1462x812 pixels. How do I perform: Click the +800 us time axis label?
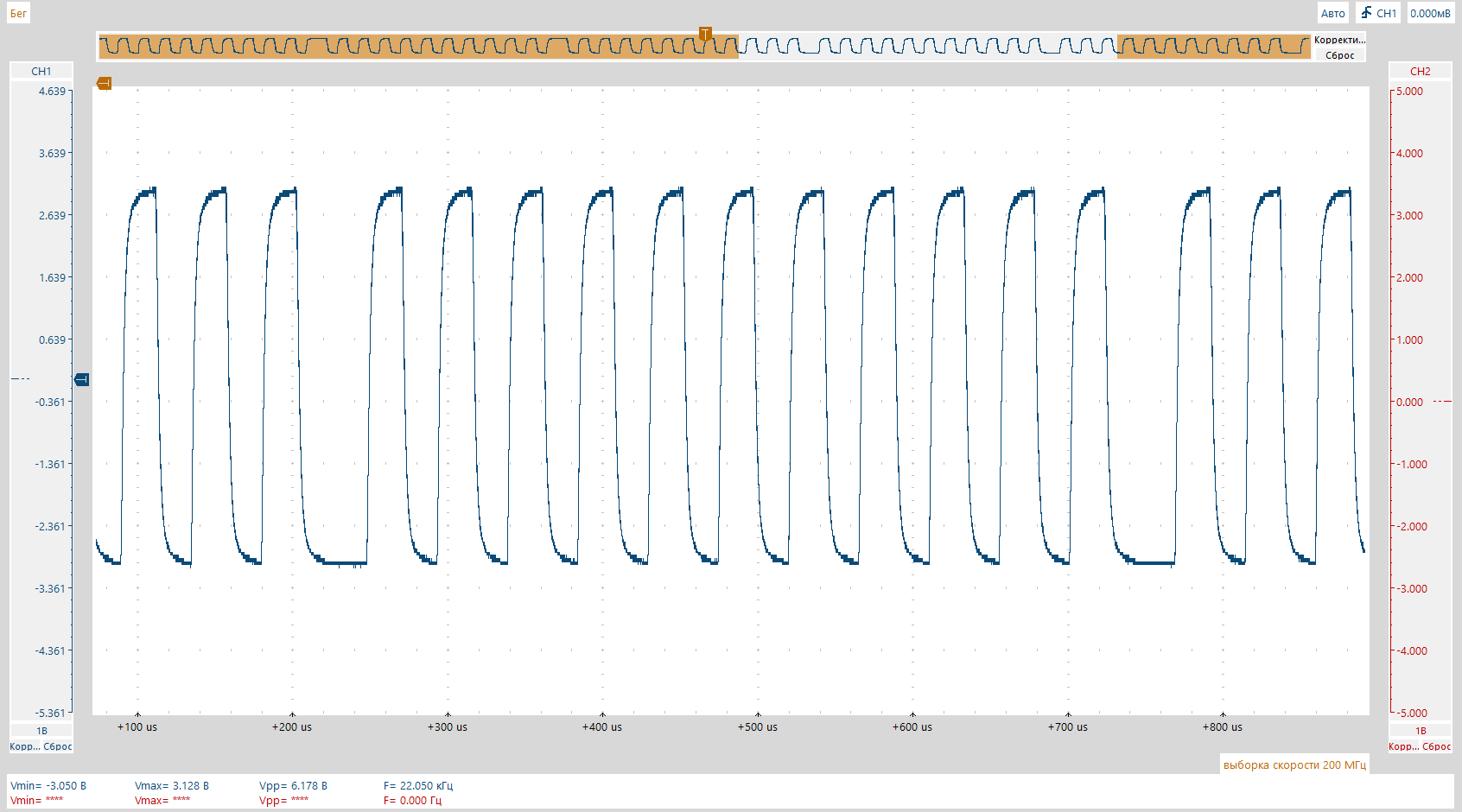pos(1223,727)
